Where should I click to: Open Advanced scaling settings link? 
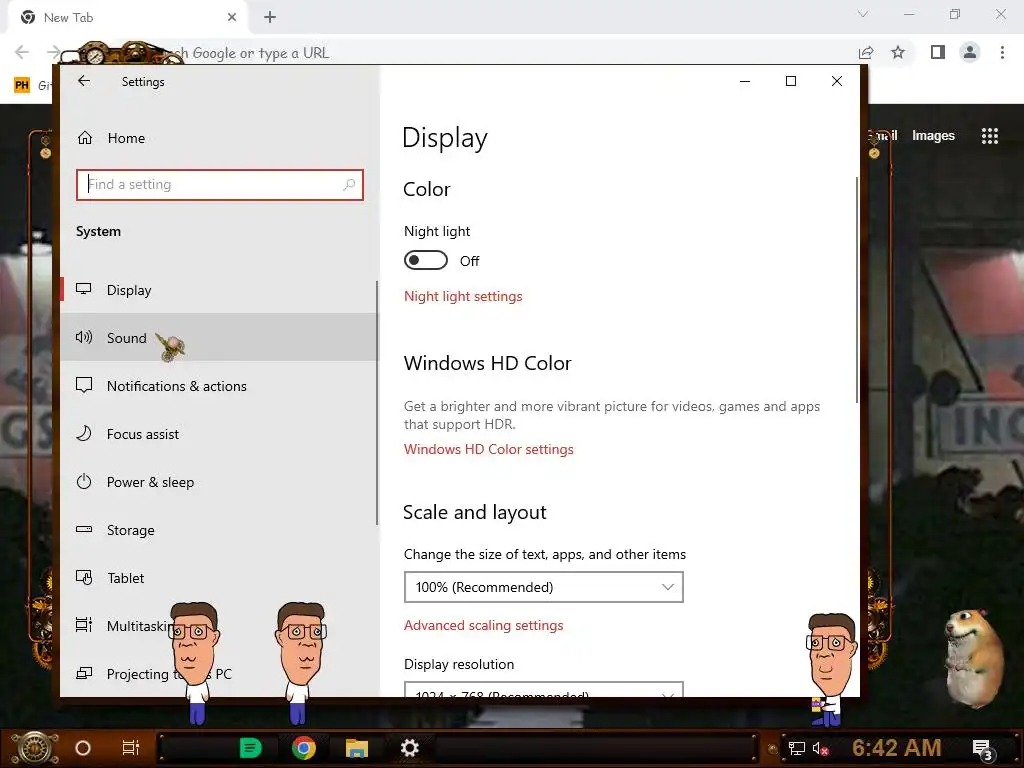point(483,626)
